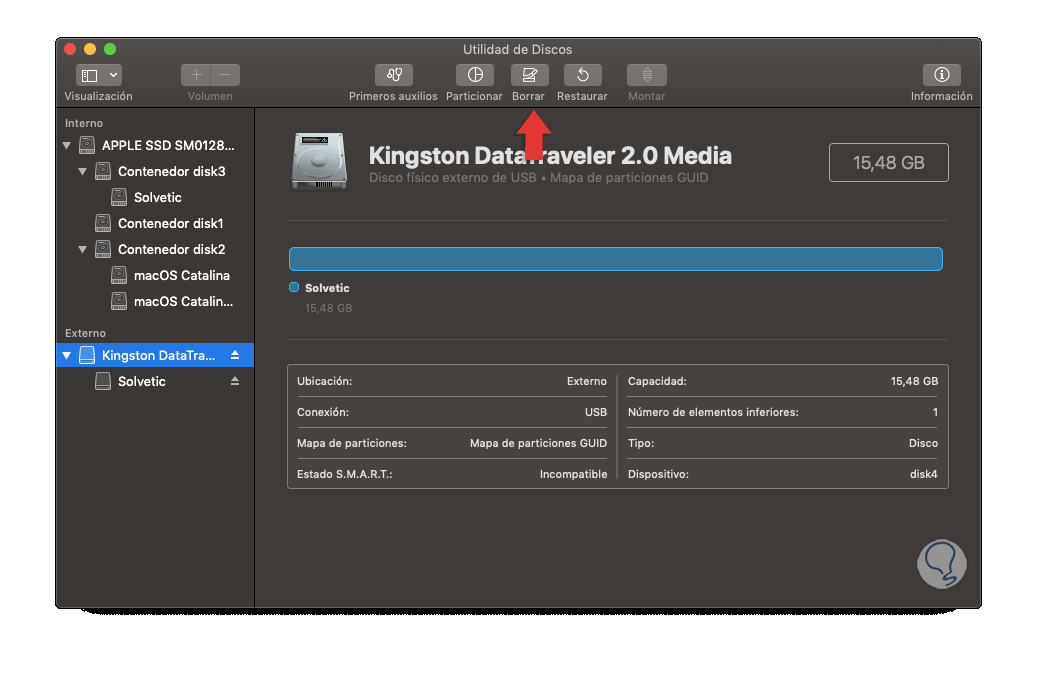Click the Estado S.M.A.R.T. Incompatible value

point(573,474)
